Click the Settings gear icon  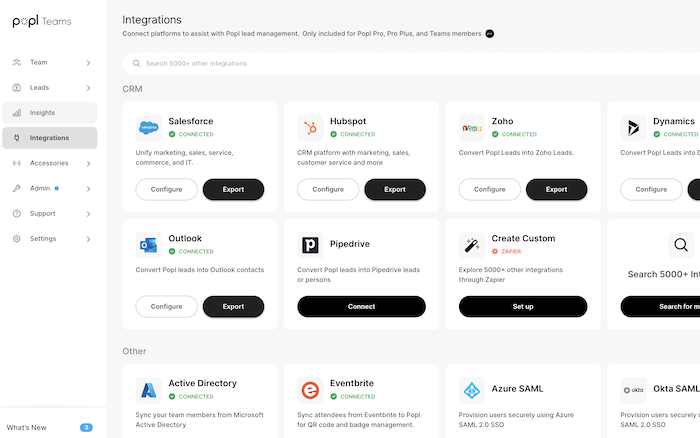pos(17,238)
